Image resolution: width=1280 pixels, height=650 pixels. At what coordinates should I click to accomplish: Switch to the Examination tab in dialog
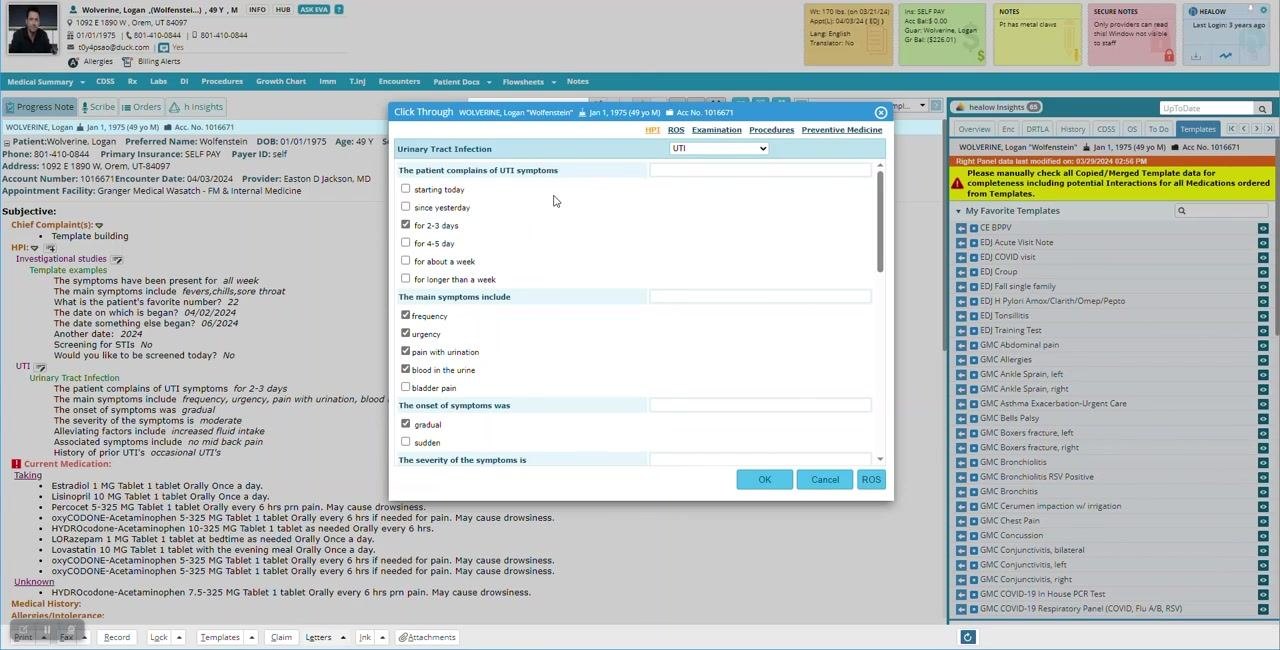[x=717, y=130]
